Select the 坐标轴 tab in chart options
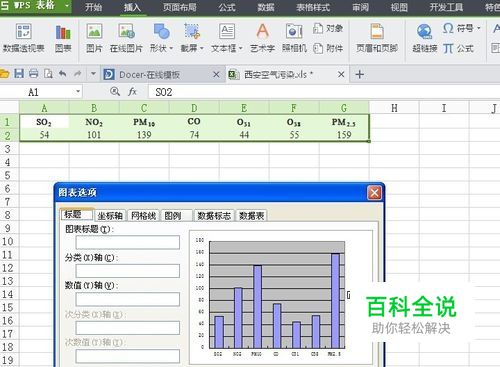 pos(110,216)
